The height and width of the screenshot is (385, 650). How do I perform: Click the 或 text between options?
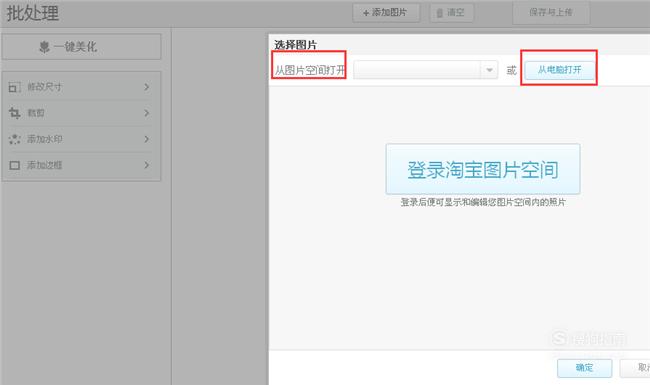[512, 70]
